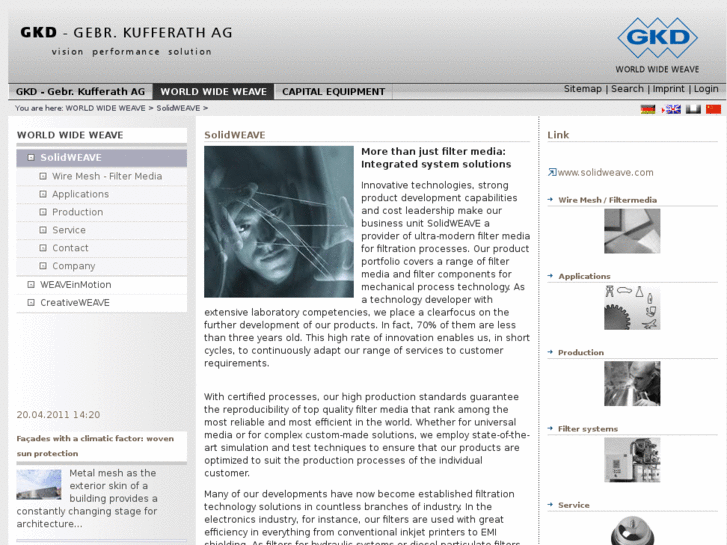Open the Production sidebar entry
Viewport: 727px width, 545px height.
(77, 212)
